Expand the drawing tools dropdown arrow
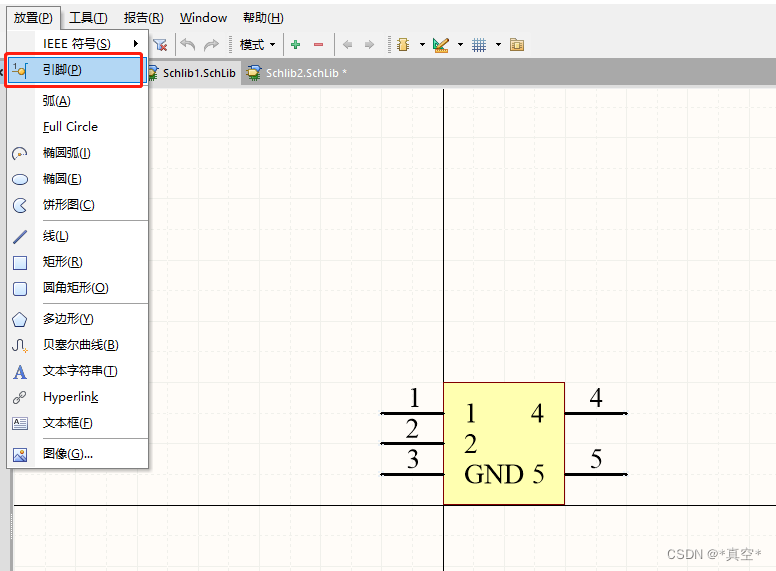Screen dimensions: 776x571 click(x=460, y=45)
